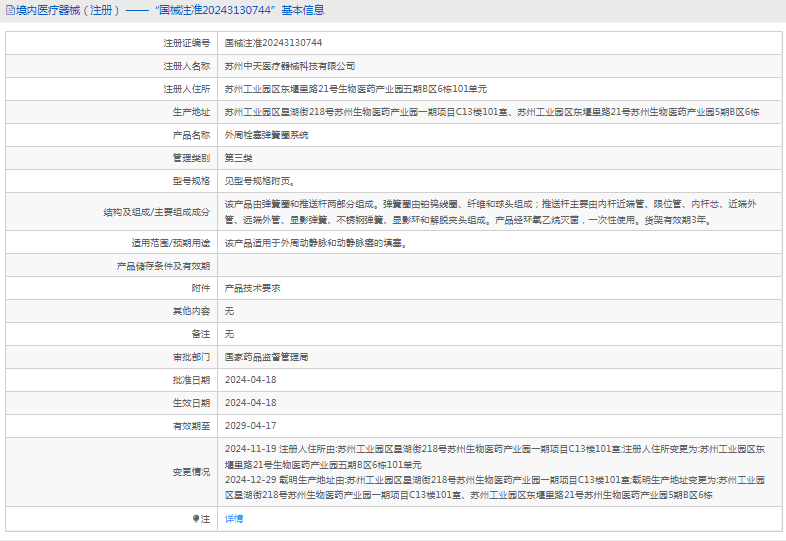Select the 生效日期 value 2024-04-18
Image resolution: width=786 pixels, height=541 pixels.
click(x=251, y=403)
